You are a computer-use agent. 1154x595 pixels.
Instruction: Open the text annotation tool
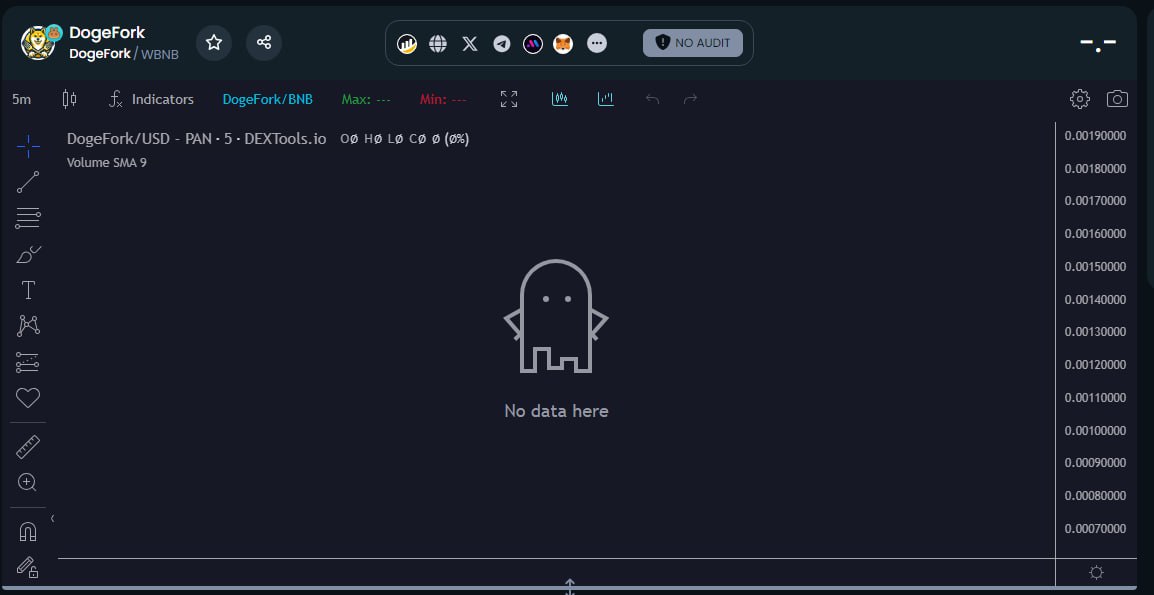(27, 290)
